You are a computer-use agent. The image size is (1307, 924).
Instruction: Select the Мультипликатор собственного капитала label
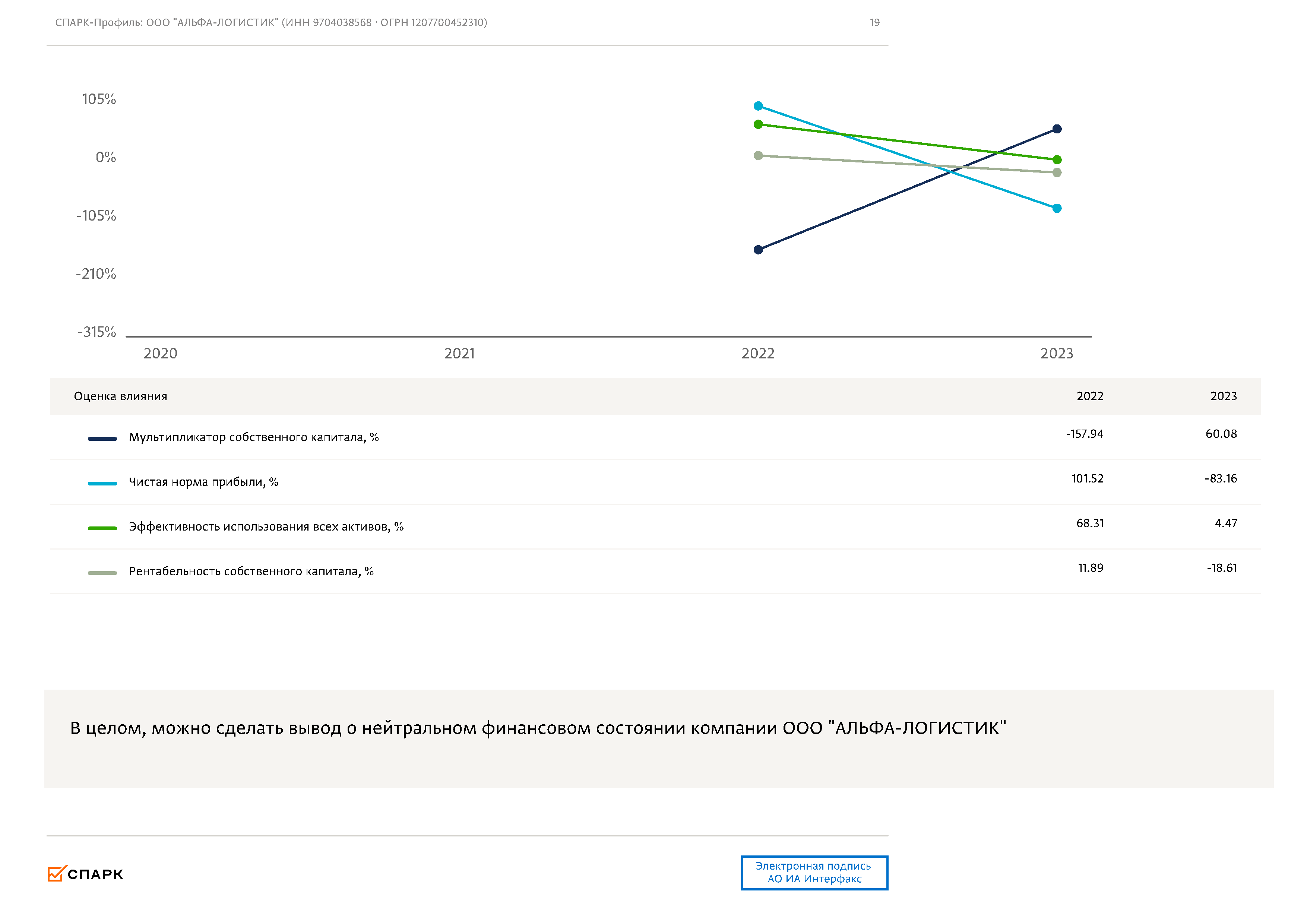coord(253,437)
